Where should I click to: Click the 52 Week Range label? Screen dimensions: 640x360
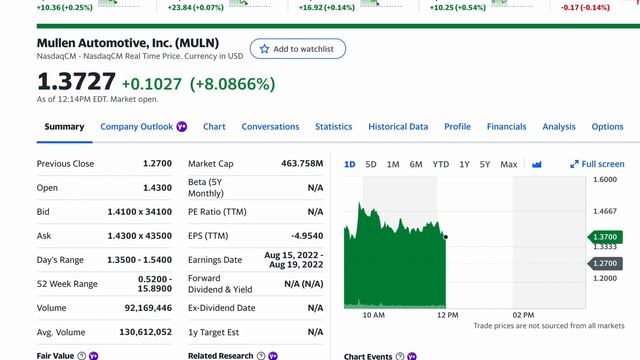[x=67, y=284]
